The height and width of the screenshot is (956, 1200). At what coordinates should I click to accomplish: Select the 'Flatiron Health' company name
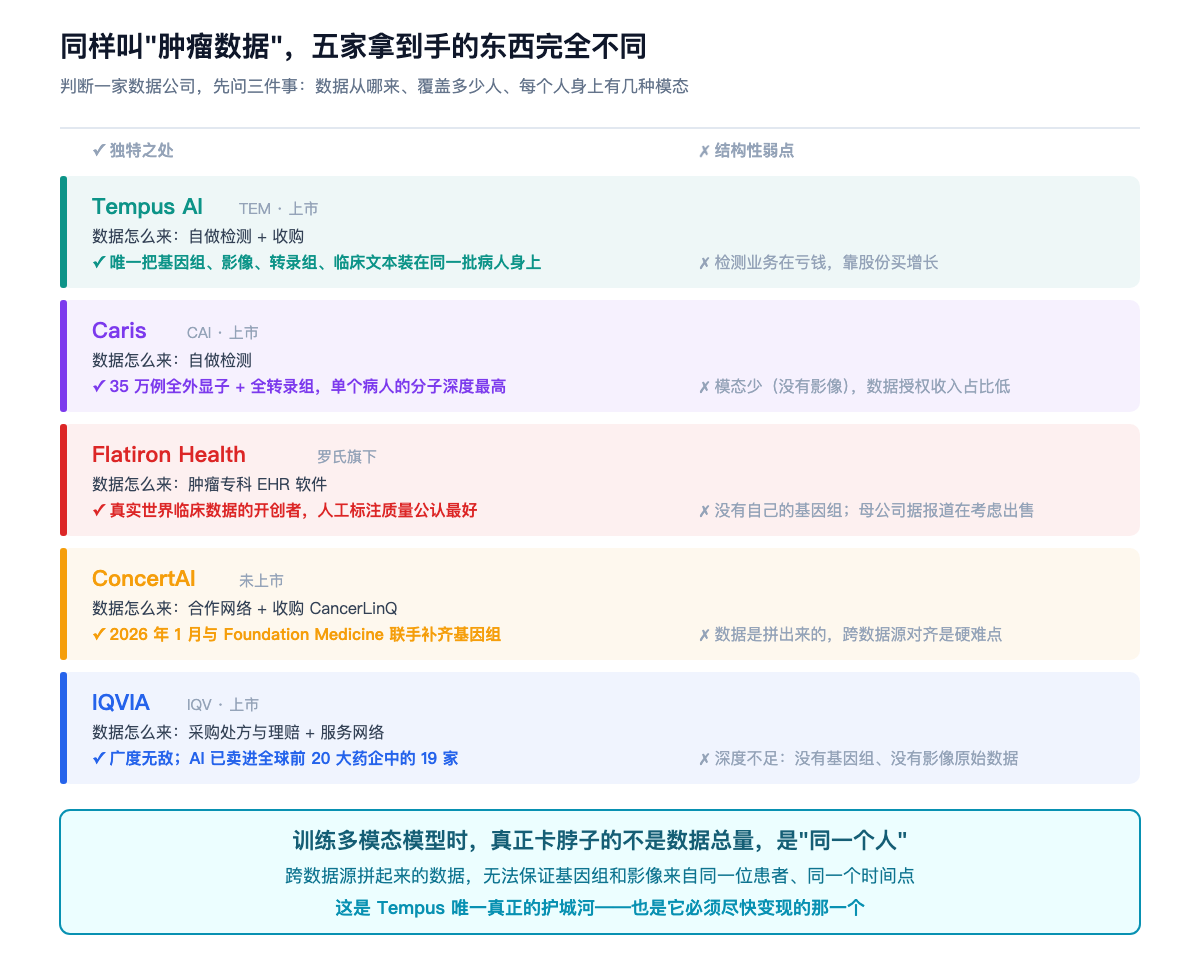[169, 454]
